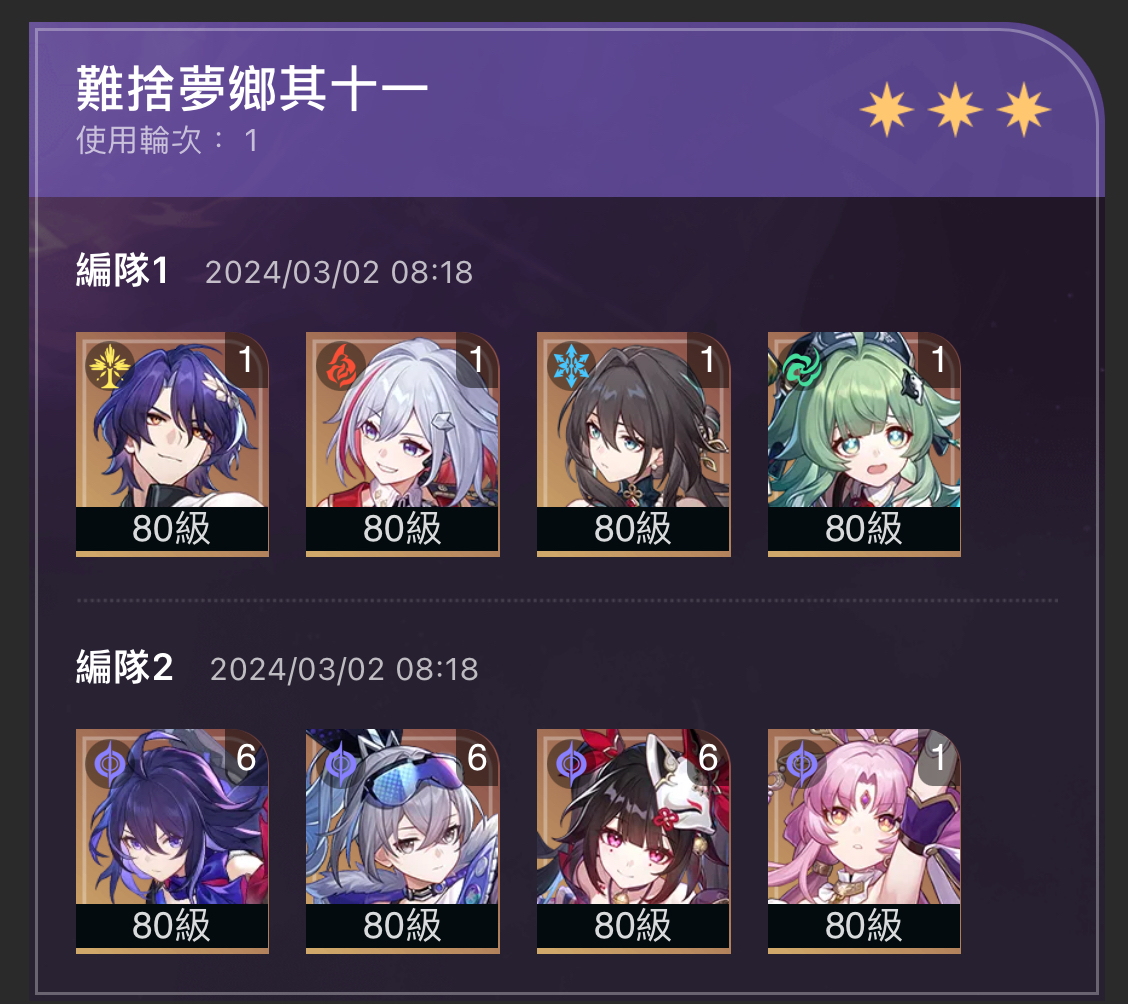Click the stage title 難捨夢鄉其十一
The width and height of the screenshot is (1128, 1004).
(252, 88)
